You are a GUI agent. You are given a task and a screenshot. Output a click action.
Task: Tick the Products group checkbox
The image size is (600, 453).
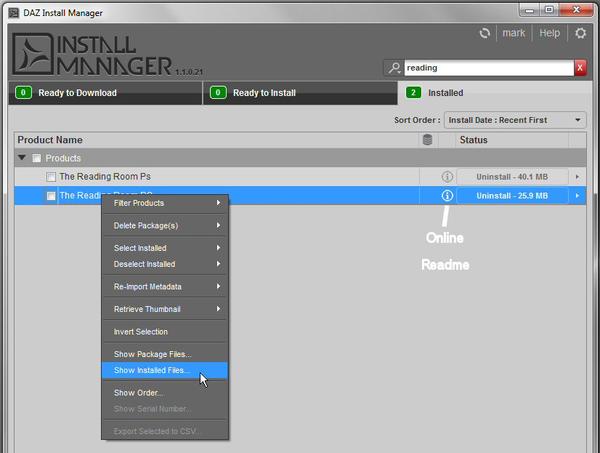tap(36, 158)
